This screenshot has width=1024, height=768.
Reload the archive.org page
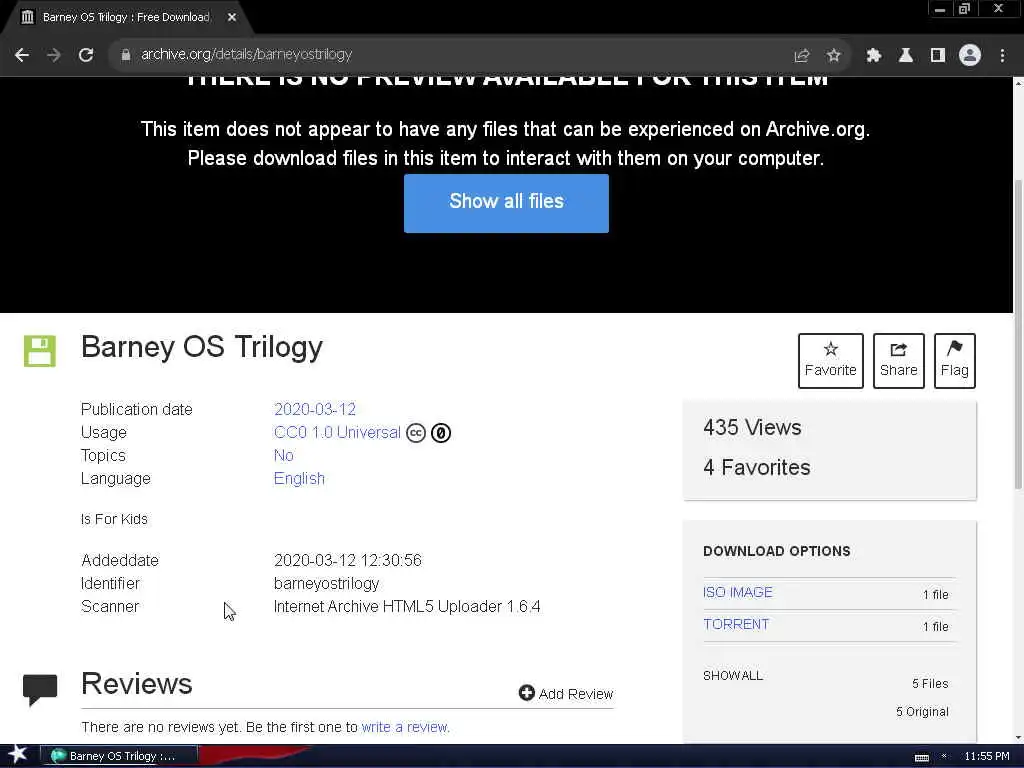point(86,56)
